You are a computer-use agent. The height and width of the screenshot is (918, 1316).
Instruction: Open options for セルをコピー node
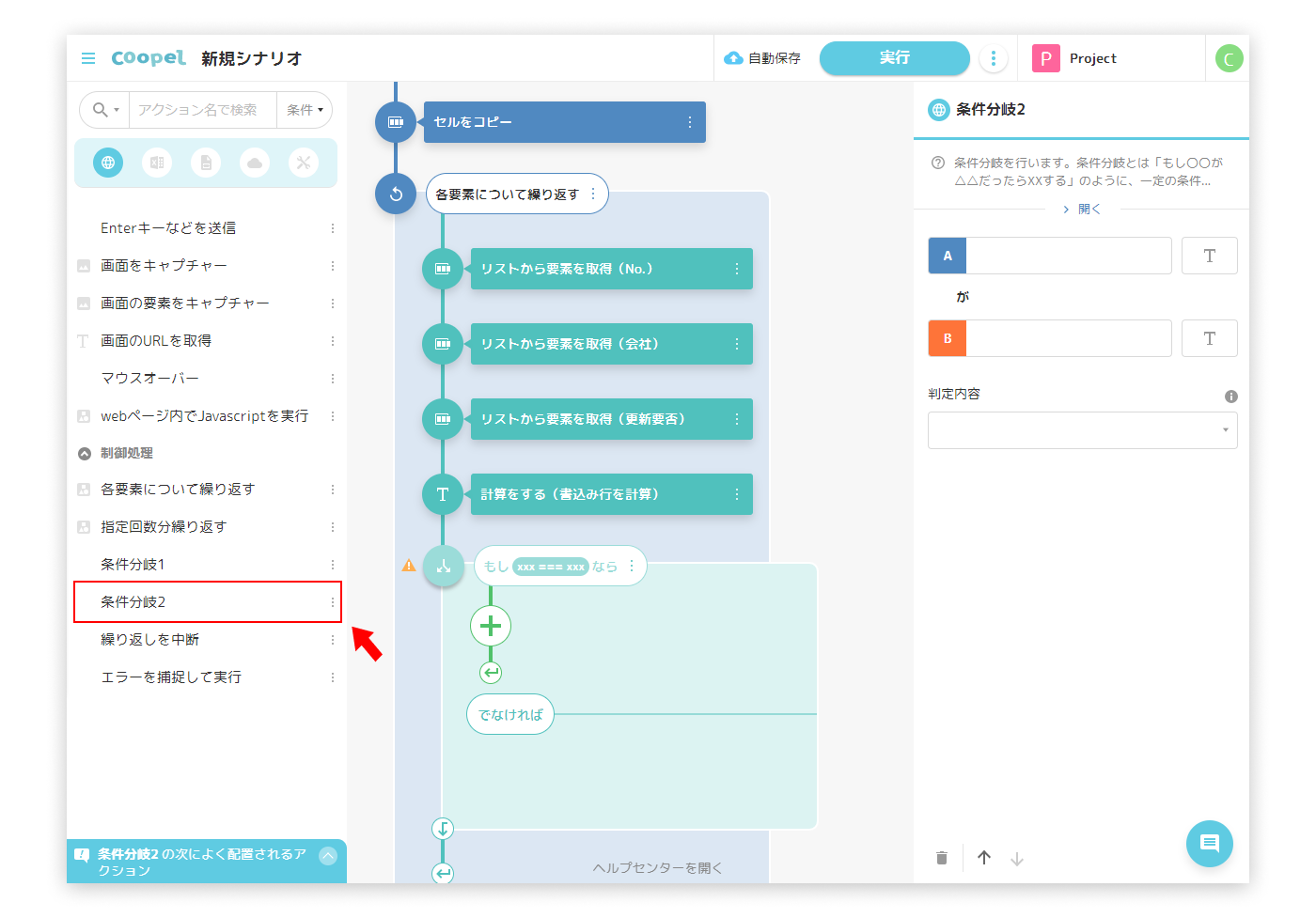pyautogui.click(x=690, y=122)
